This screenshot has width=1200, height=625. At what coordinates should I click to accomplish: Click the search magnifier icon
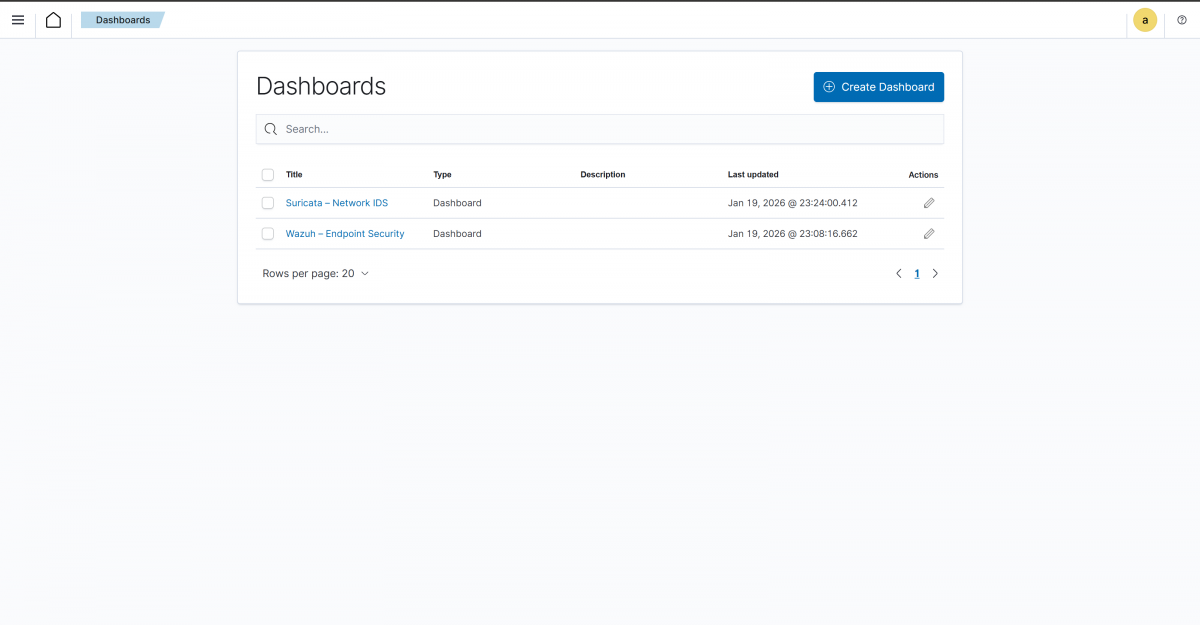(x=270, y=129)
